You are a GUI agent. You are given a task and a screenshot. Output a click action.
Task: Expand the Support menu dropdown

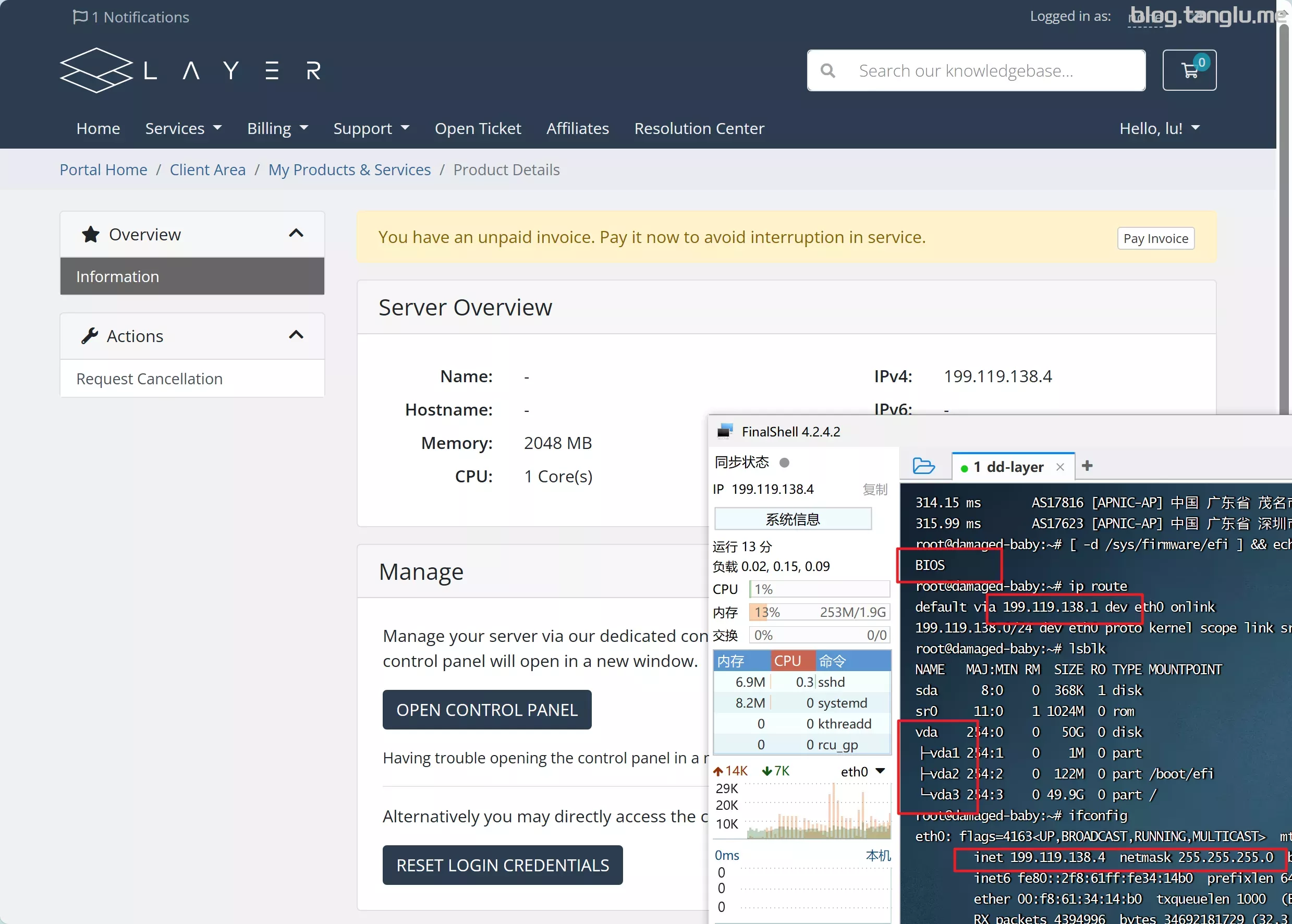click(x=371, y=128)
